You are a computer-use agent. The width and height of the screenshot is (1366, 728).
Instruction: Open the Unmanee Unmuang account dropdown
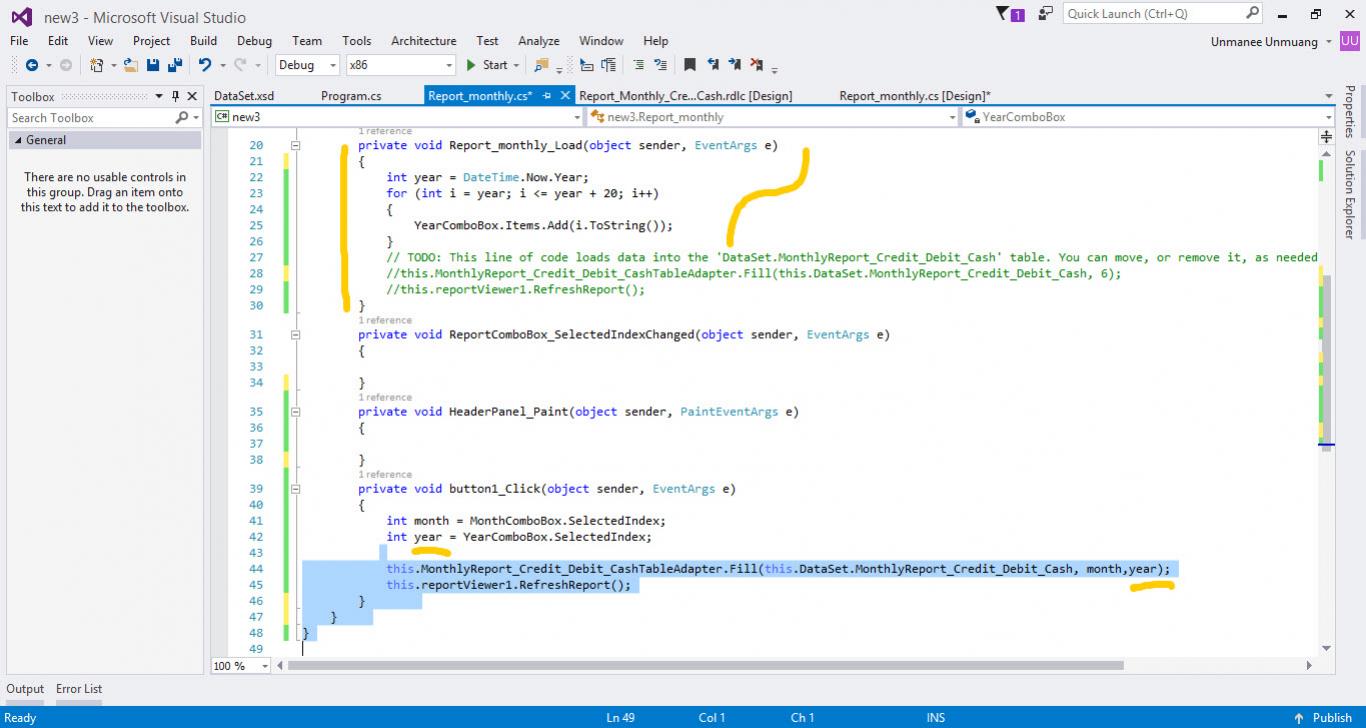1328,42
